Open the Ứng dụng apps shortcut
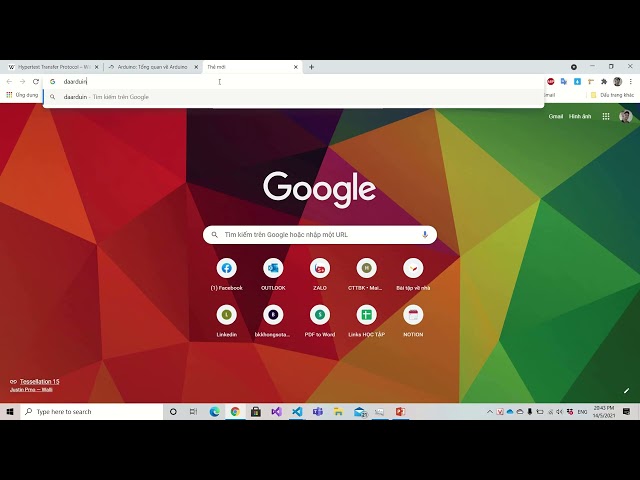Screen dimensions: 640x480 tap(22, 95)
